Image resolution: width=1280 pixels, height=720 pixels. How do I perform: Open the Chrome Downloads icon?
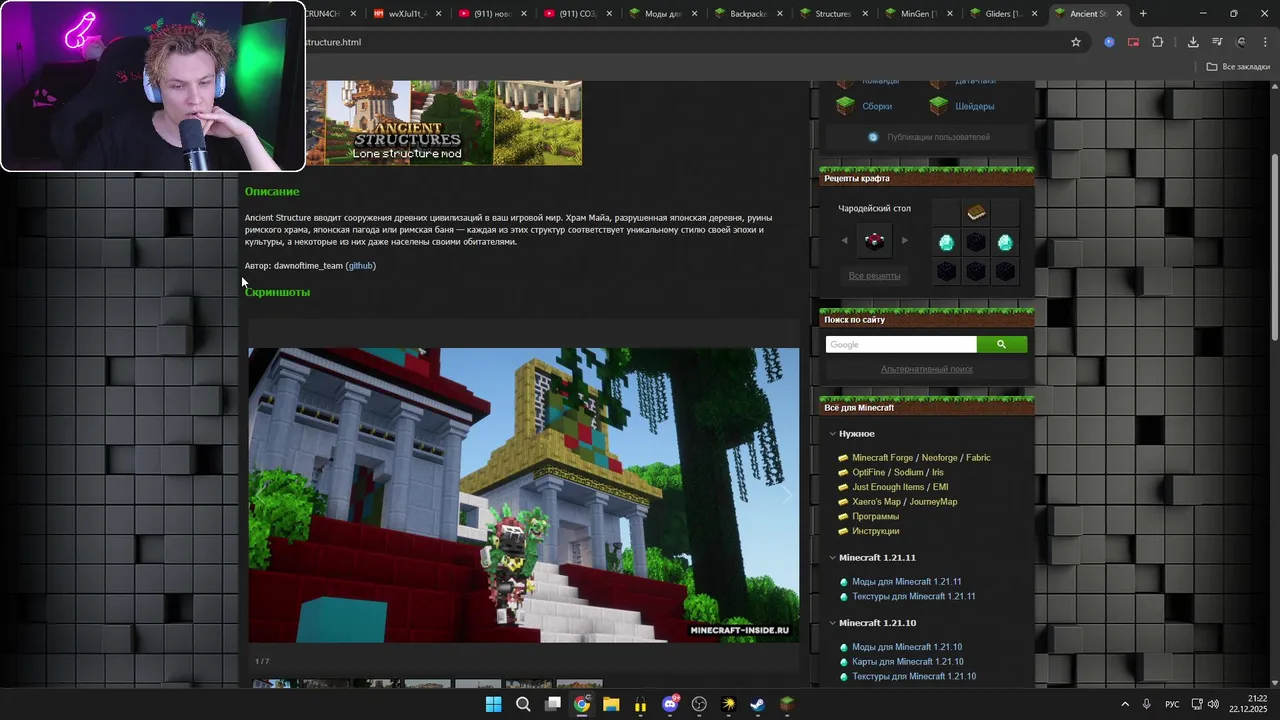tap(1193, 42)
